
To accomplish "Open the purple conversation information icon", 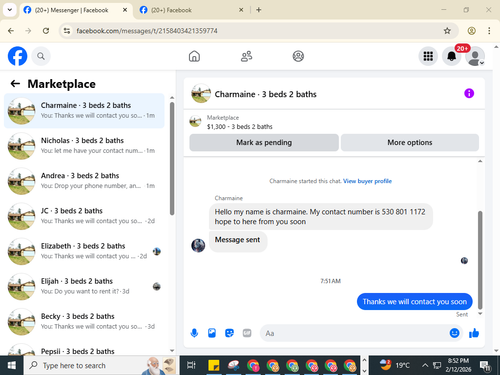I will pos(469,93).
